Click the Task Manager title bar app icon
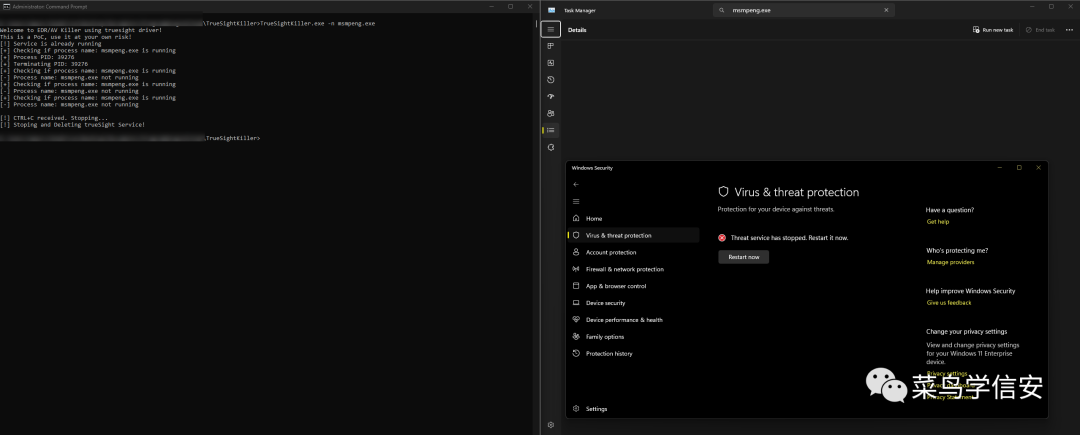This screenshot has height=435, width=1080. pyautogui.click(x=552, y=10)
